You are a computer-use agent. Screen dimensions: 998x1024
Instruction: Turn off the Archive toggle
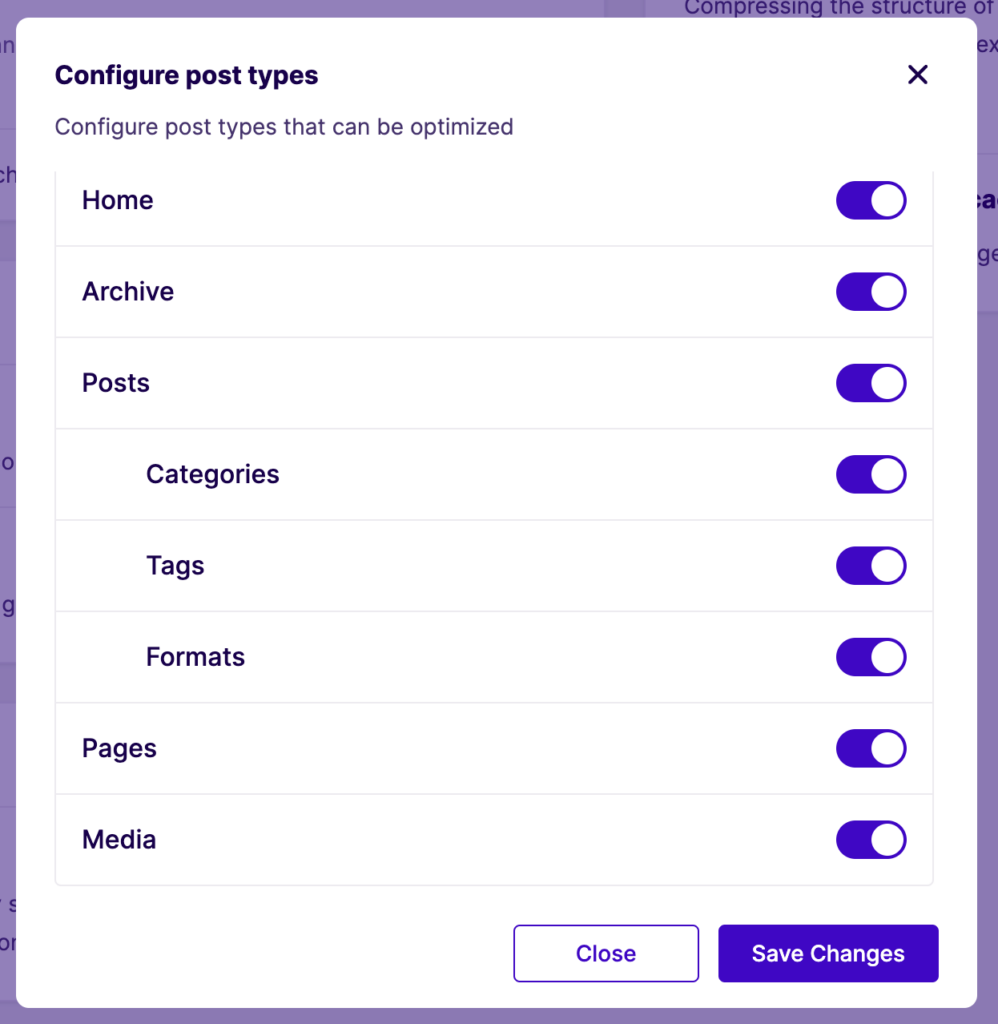871,291
